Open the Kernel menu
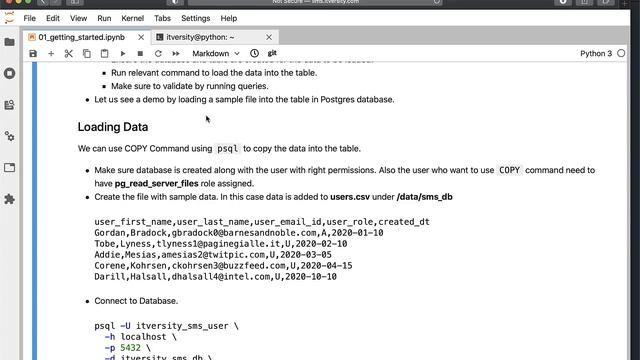The height and width of the screenshot is (360, 640). pos(133,18)
